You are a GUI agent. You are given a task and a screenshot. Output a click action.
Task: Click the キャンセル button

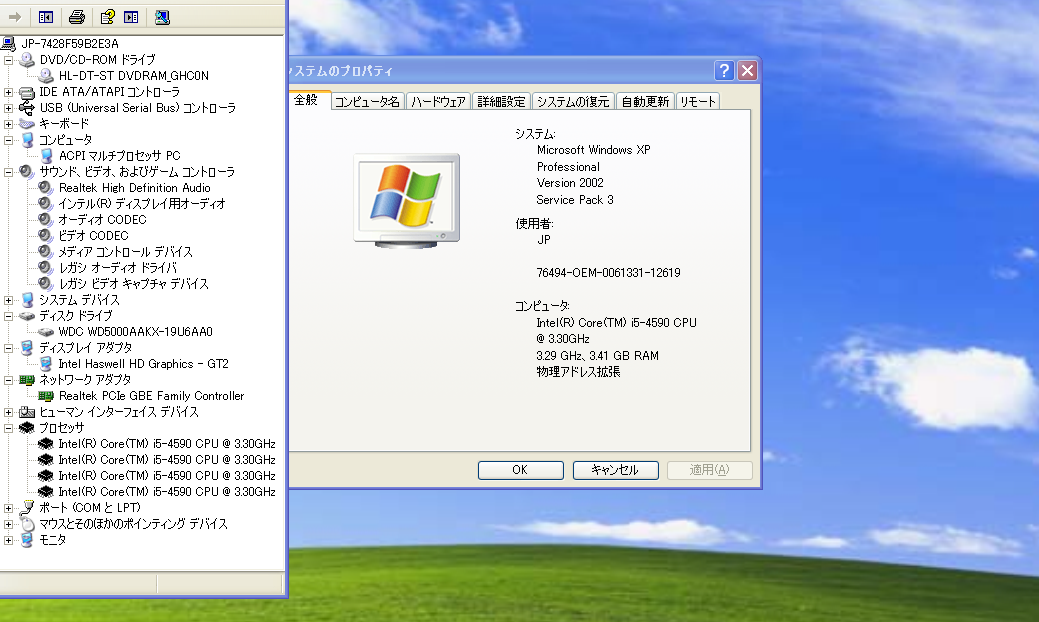pyautogui.click(x=615, y=470)
